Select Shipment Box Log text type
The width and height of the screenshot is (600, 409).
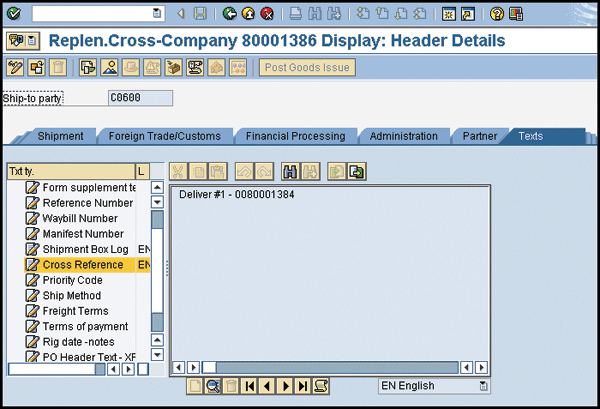pyautogui.click(x=85, y=249)
